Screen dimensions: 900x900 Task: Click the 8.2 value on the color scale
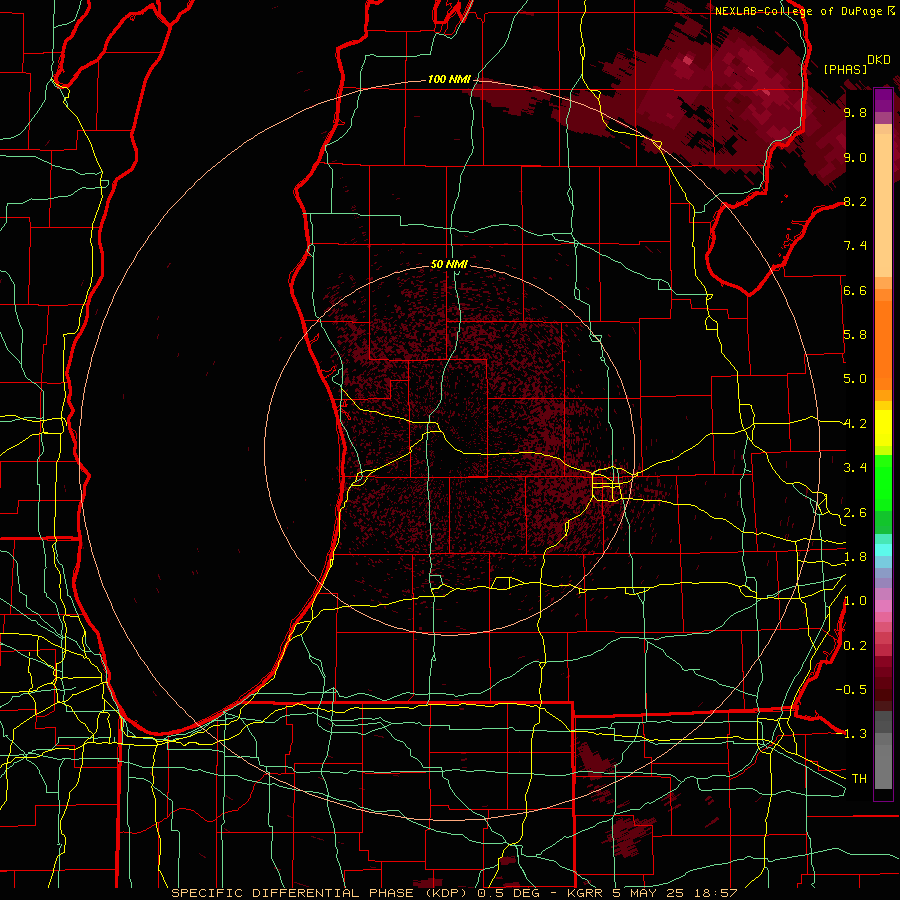tap(855, 201)
